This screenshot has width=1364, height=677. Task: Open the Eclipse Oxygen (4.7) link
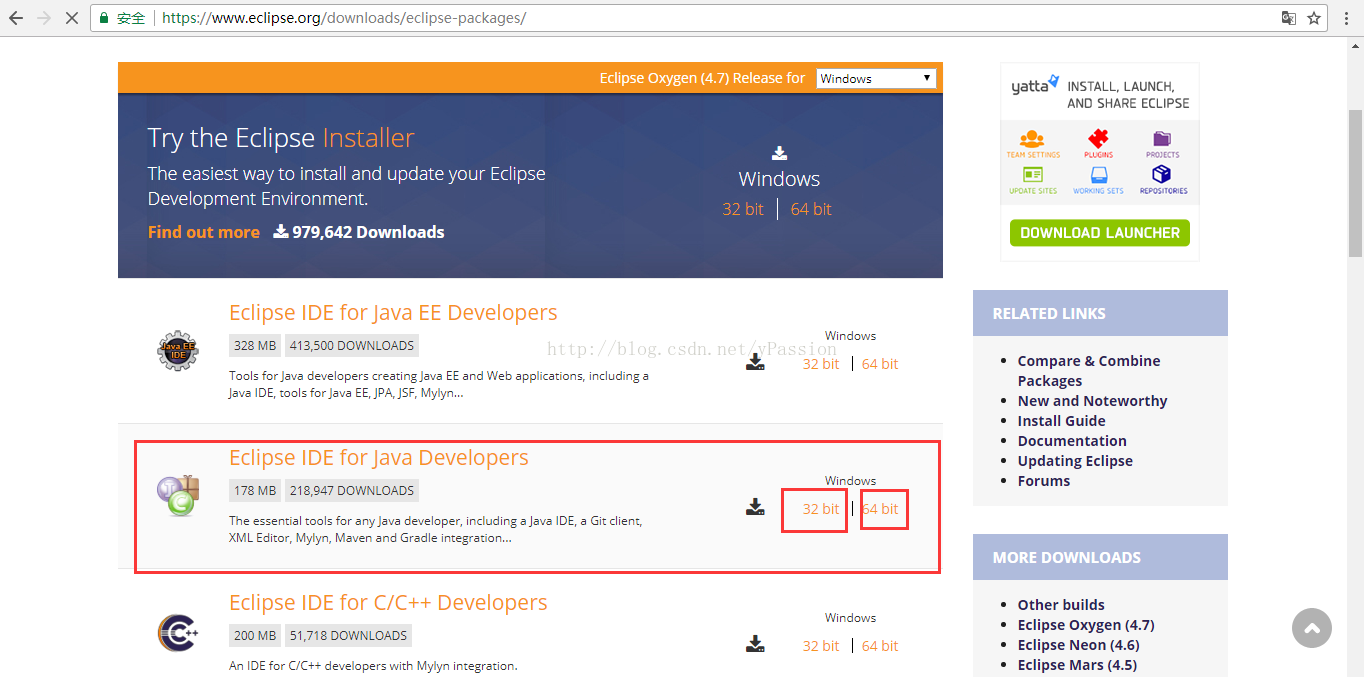(1086, 625)
